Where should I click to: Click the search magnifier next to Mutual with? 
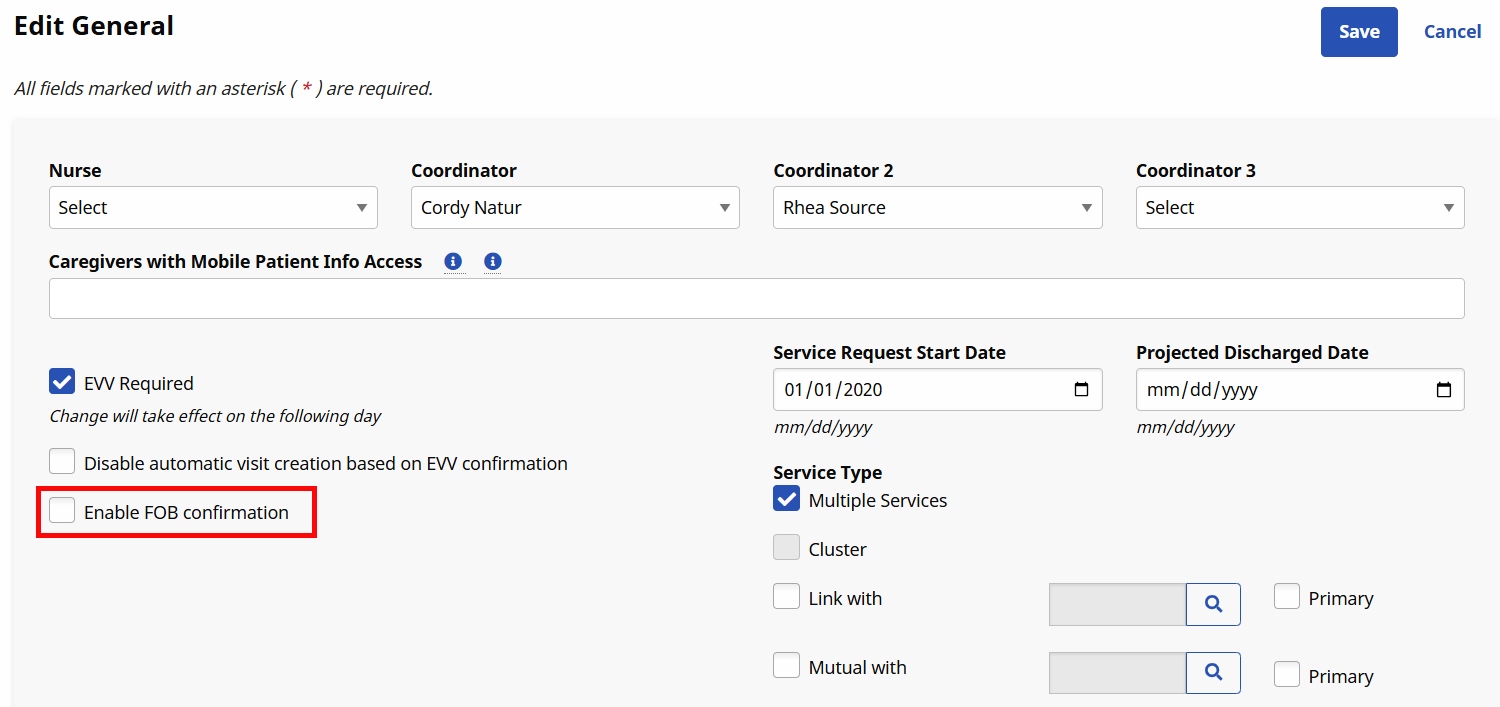(1213, 672)
